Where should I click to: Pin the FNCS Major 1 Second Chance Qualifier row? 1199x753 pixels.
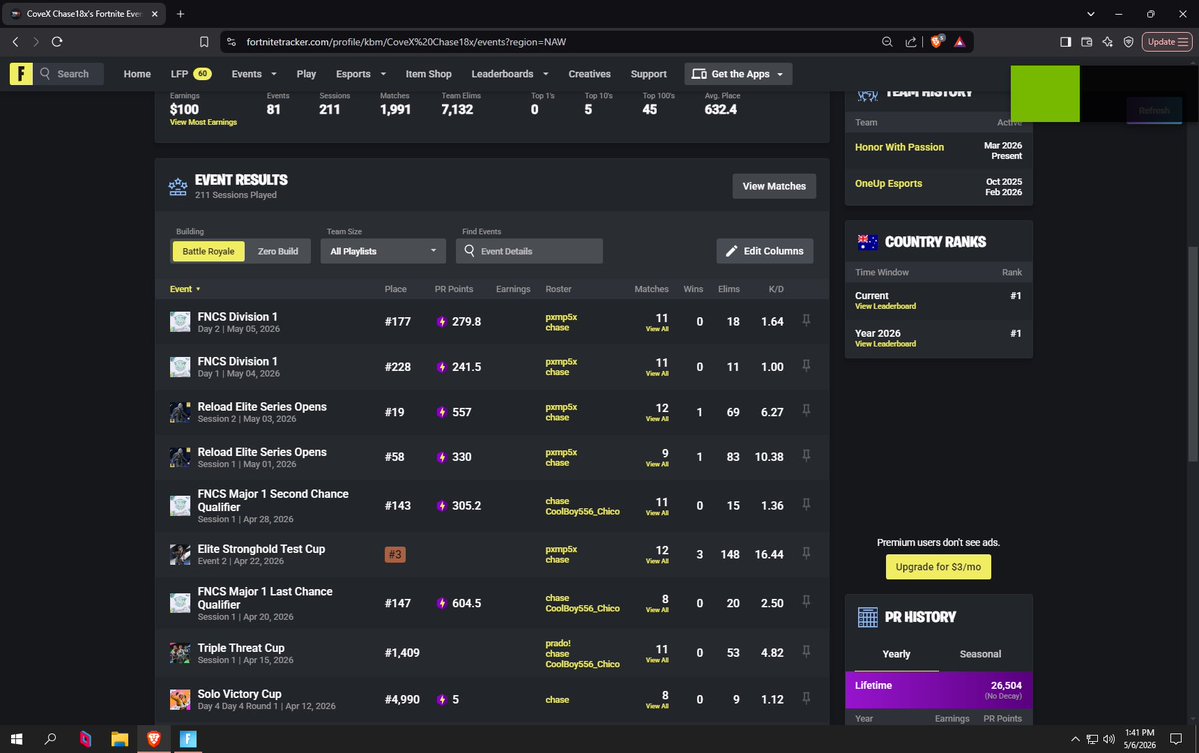point(806,505)
